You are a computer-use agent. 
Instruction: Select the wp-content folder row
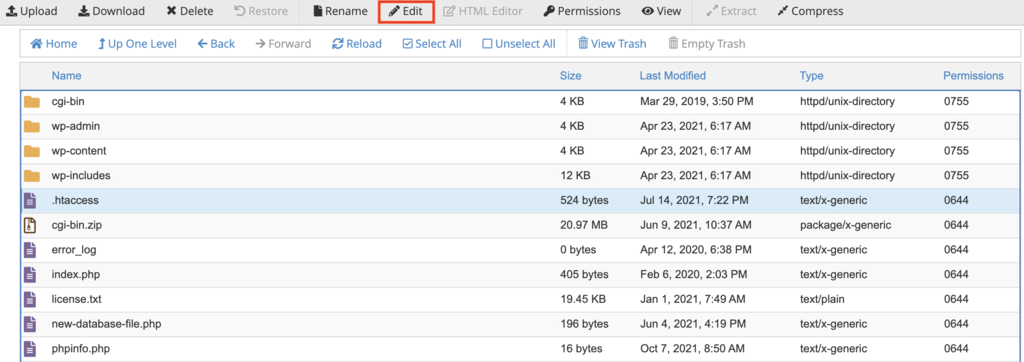520,151
